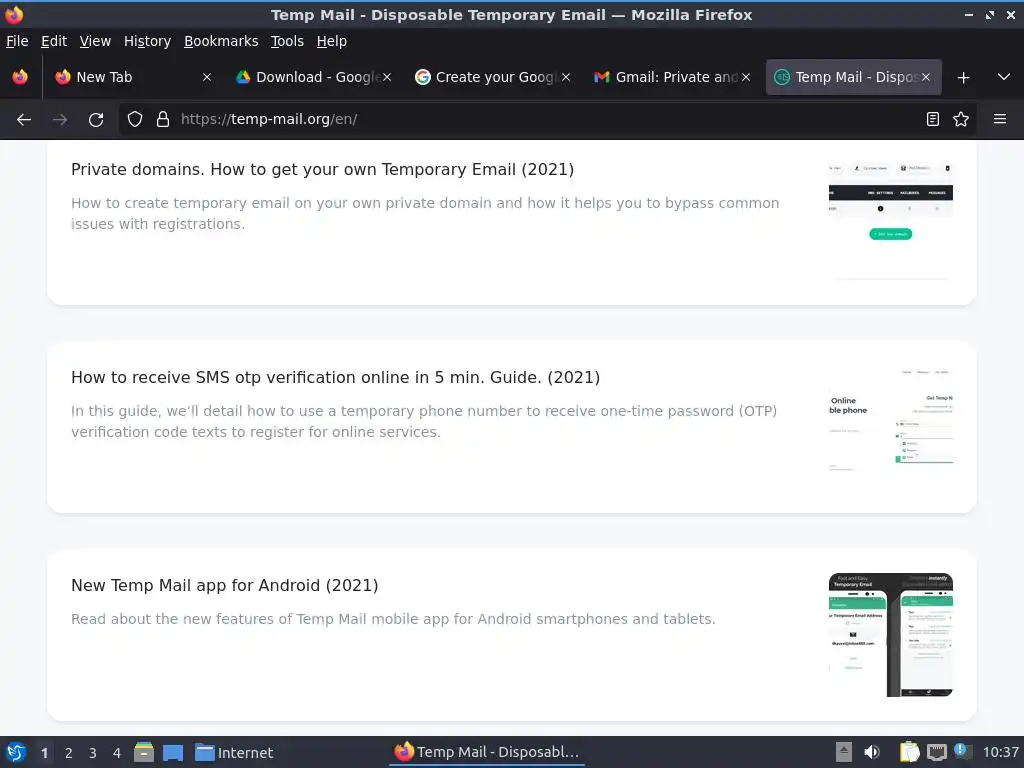Click Private domains article description text
The image size is (1024, 768).
click(425, 214)
